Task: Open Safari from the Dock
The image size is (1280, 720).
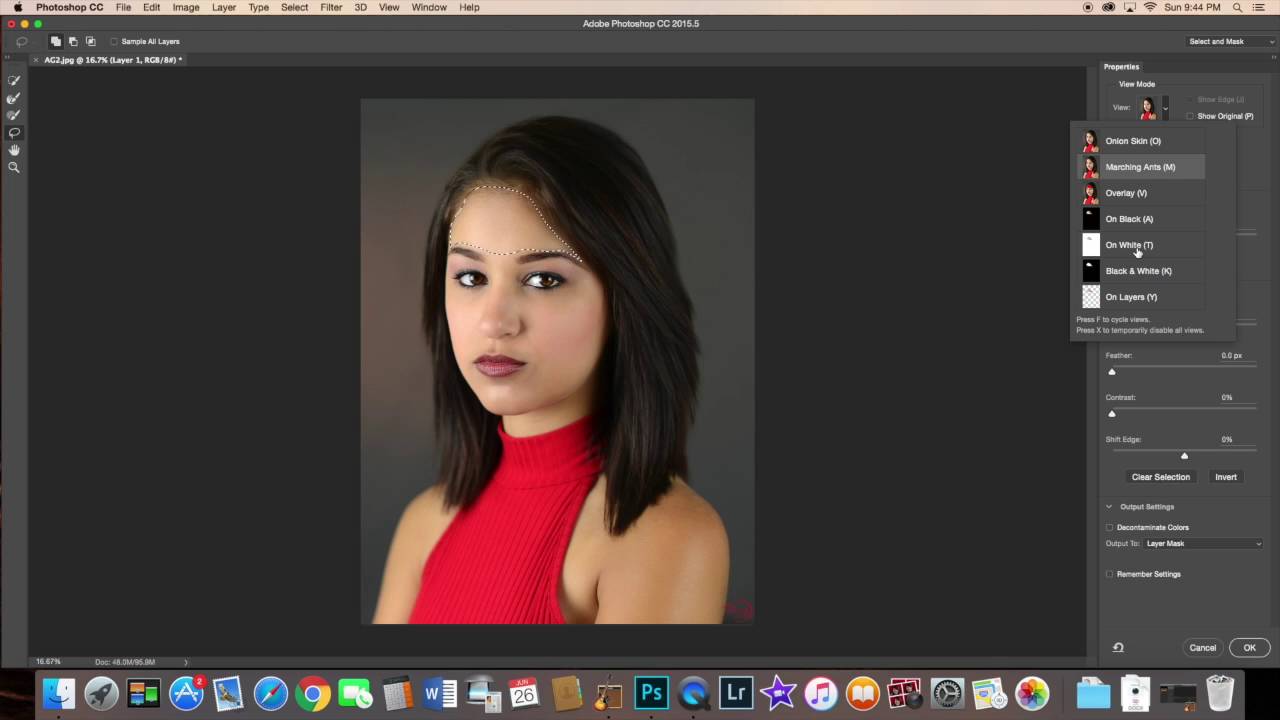Action: [271, 693]
